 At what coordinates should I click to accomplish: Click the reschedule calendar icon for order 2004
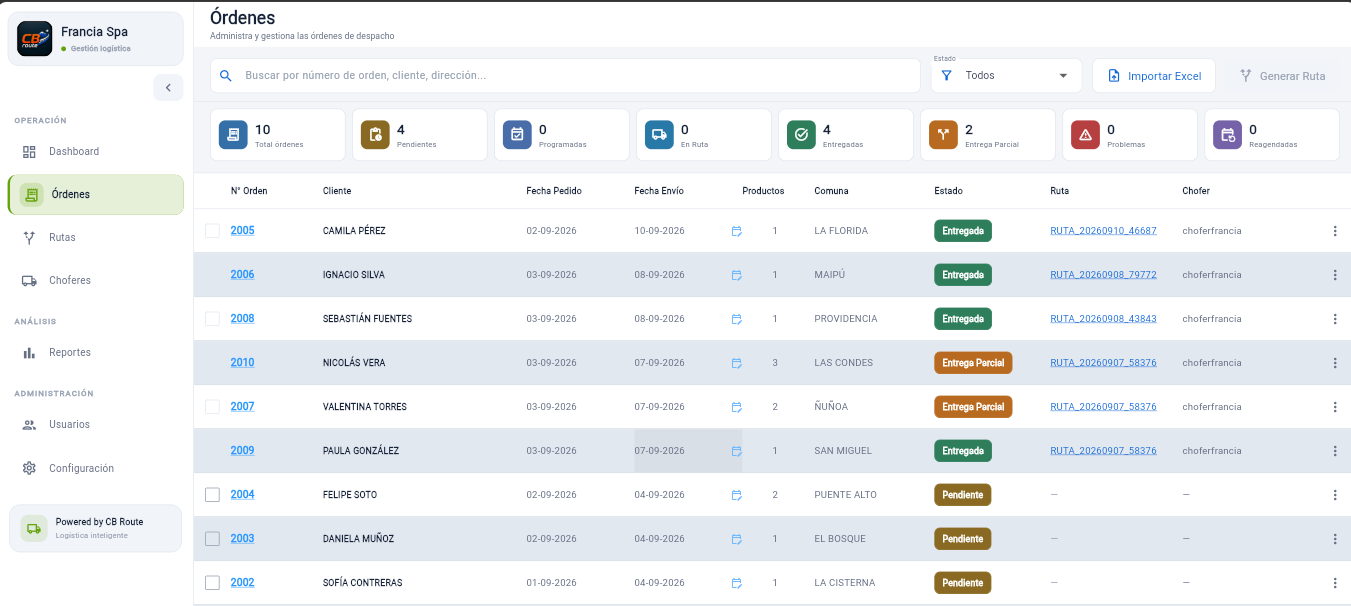click(x=737, y=495)
